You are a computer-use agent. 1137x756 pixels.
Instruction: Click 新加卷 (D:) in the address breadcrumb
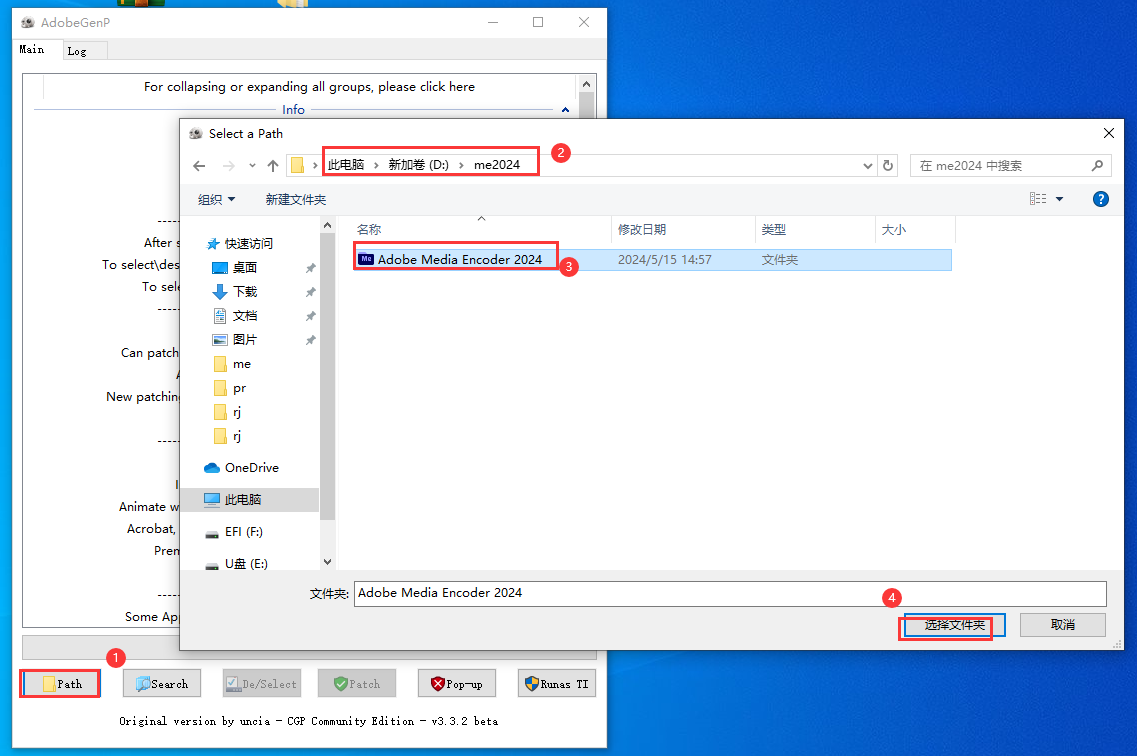coord(418,165)
